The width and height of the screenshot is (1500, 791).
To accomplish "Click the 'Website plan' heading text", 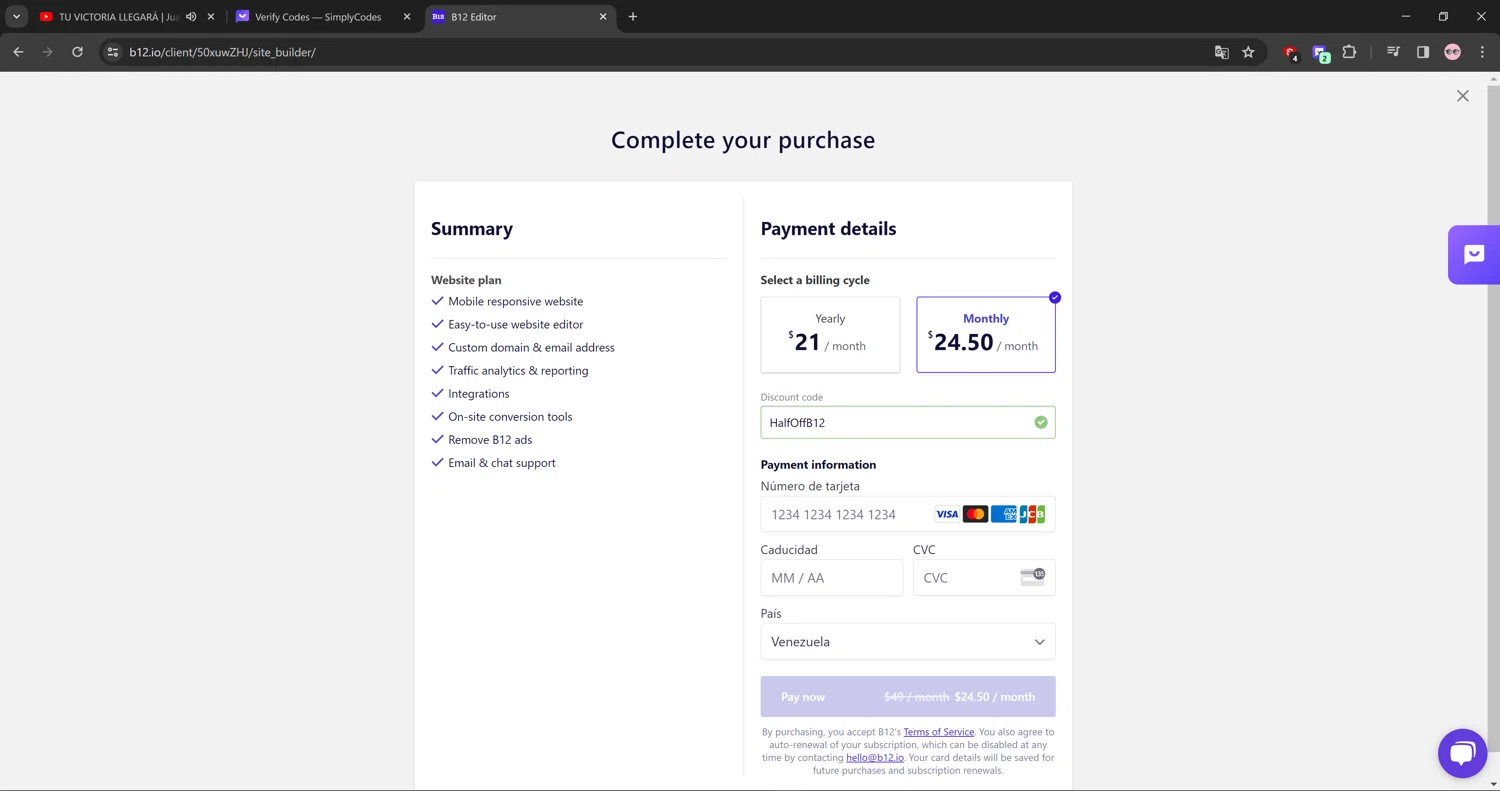I will (466, 280).
